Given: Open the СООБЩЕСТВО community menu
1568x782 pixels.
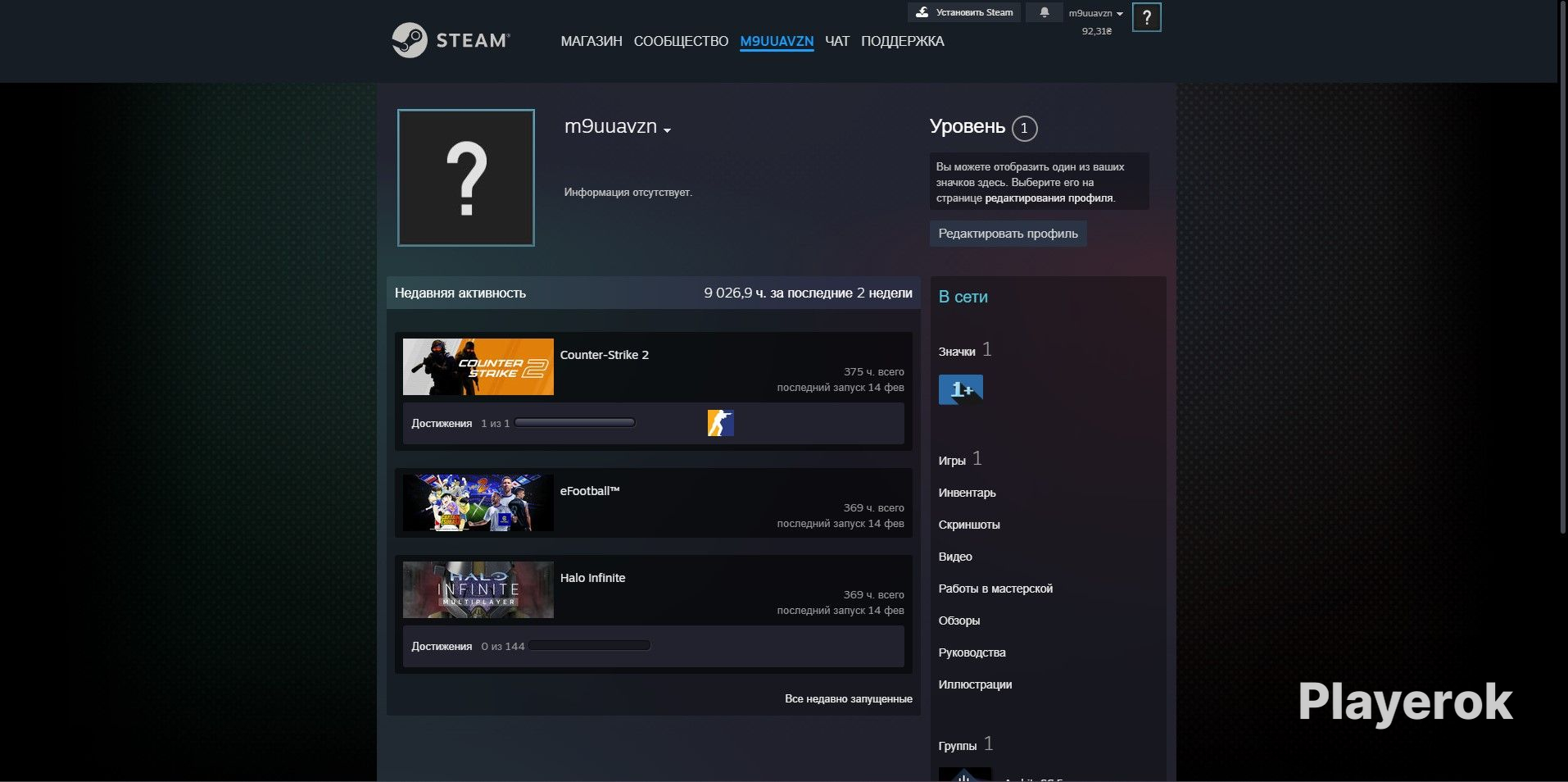Looking at the screenshot, I should [681, 41].
